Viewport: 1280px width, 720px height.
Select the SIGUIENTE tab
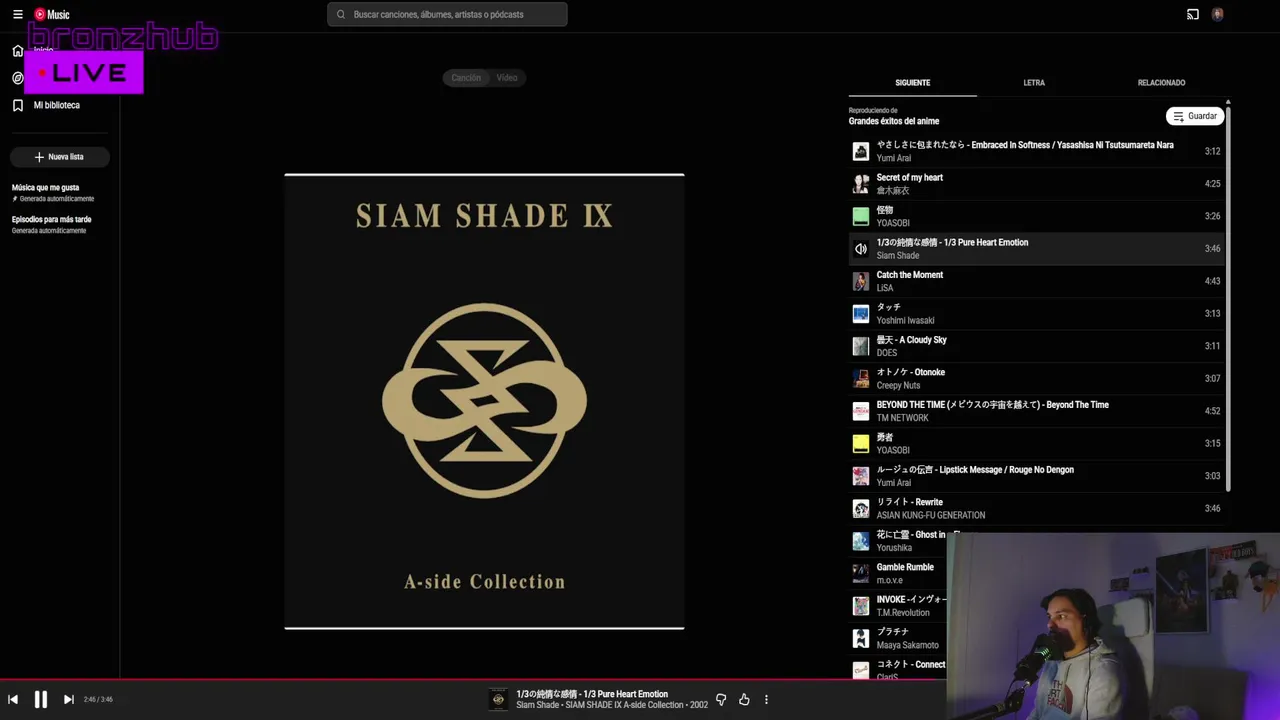coord(913,83)
